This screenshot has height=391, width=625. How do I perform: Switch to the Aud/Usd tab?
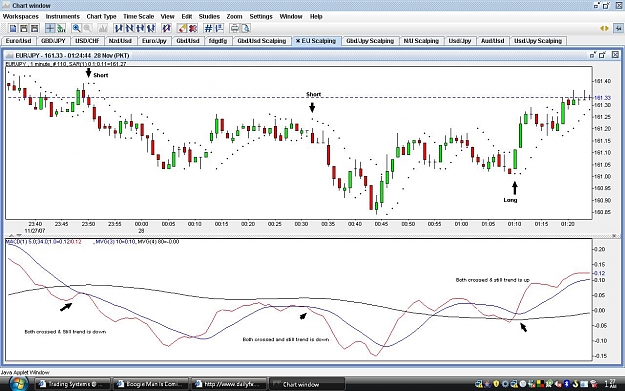pos(493,41)
